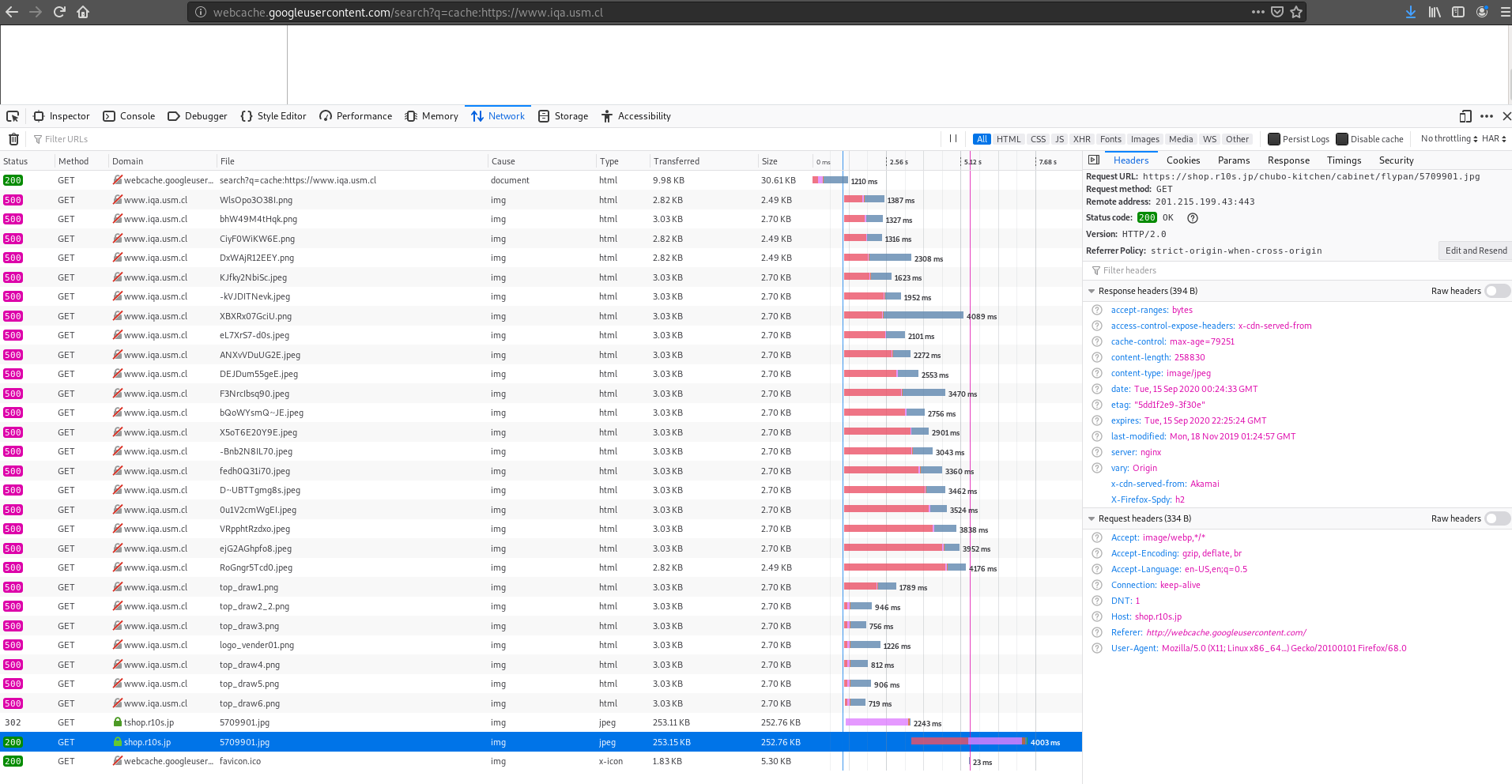Screen dimensions: 1512x784
Task: Click the status code 200 help icon
Action: pos(1193,218)
